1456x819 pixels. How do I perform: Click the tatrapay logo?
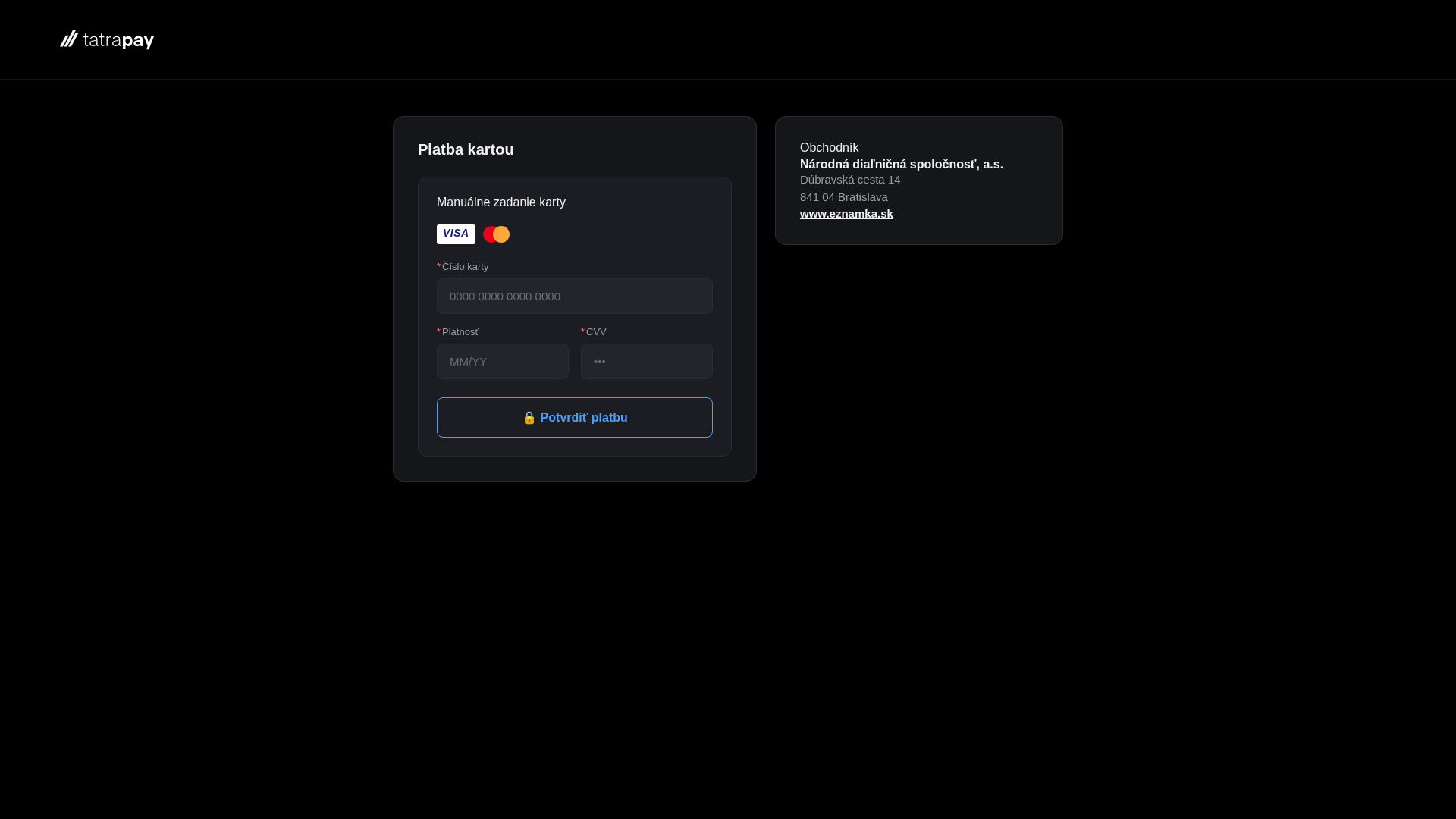pyautogui.click(x=107, y=39)
